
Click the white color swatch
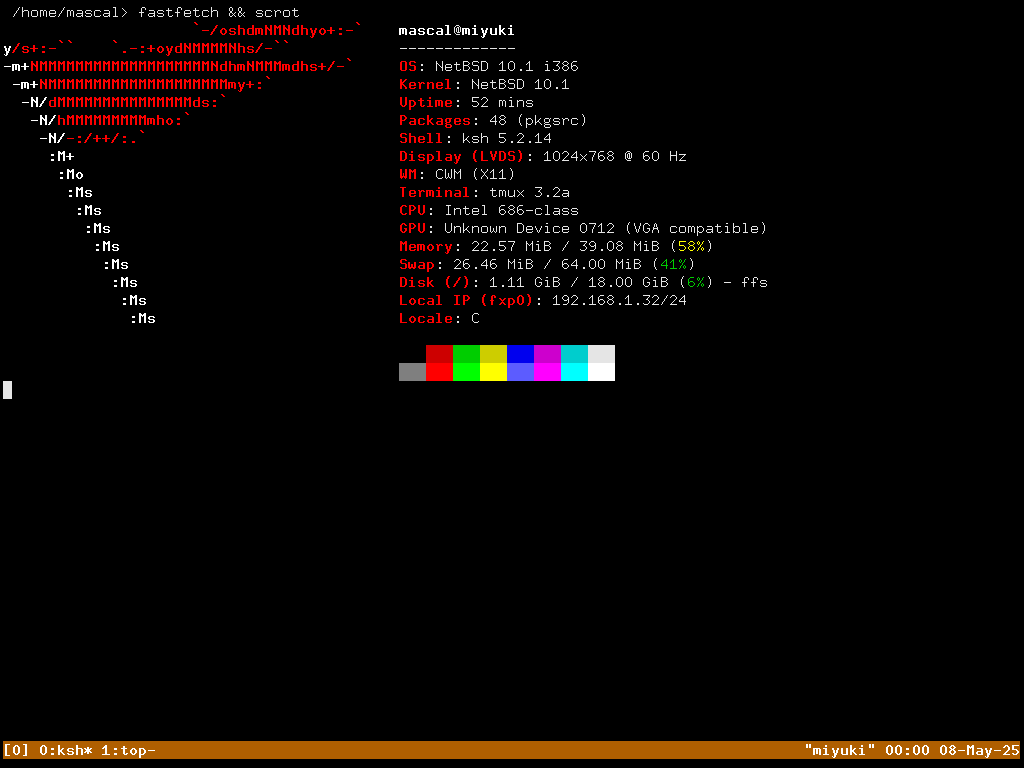click(601, 372)
